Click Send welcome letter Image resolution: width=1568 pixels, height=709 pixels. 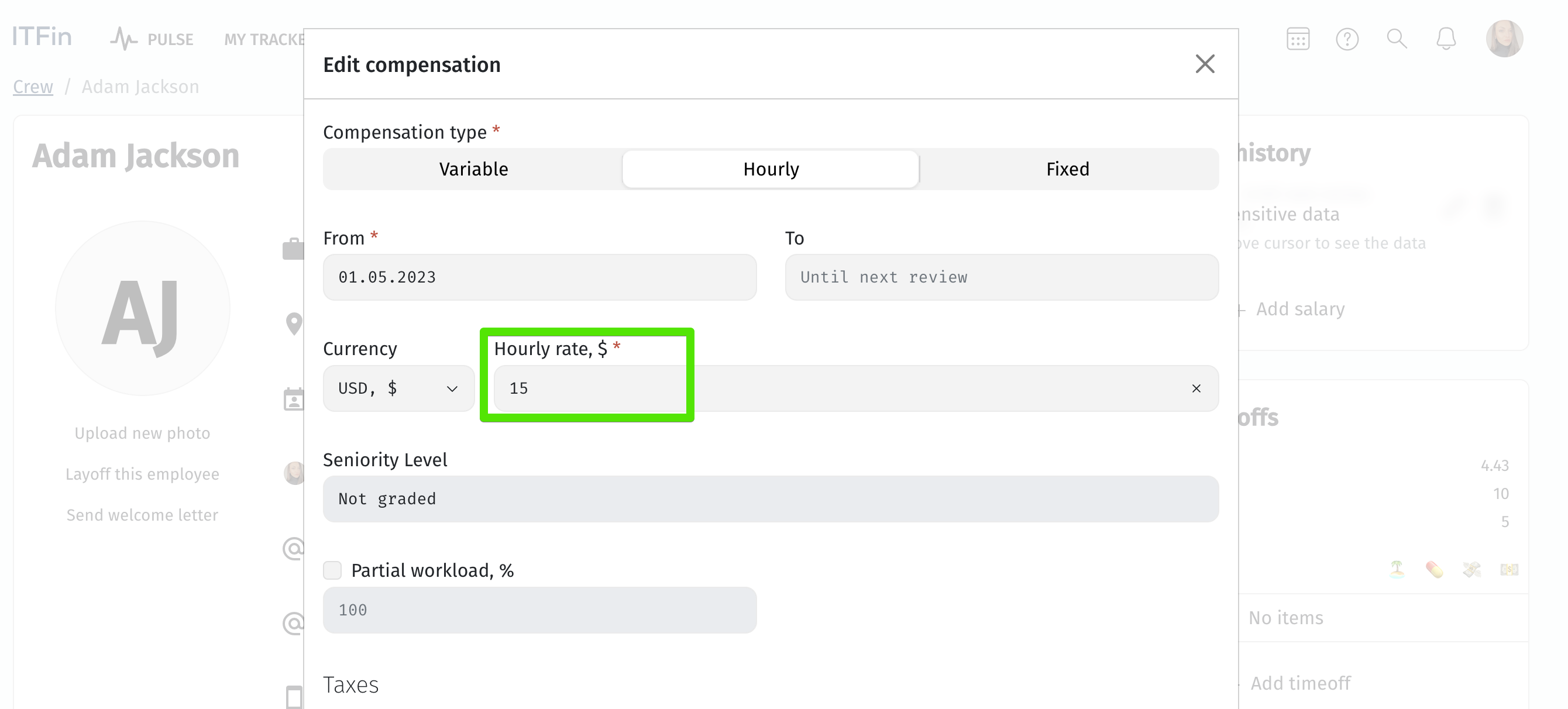142,514
